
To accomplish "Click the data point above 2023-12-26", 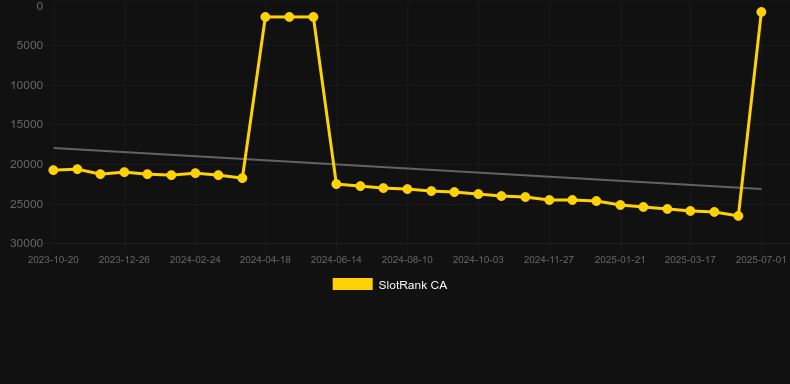I will [x=124, y=172].
